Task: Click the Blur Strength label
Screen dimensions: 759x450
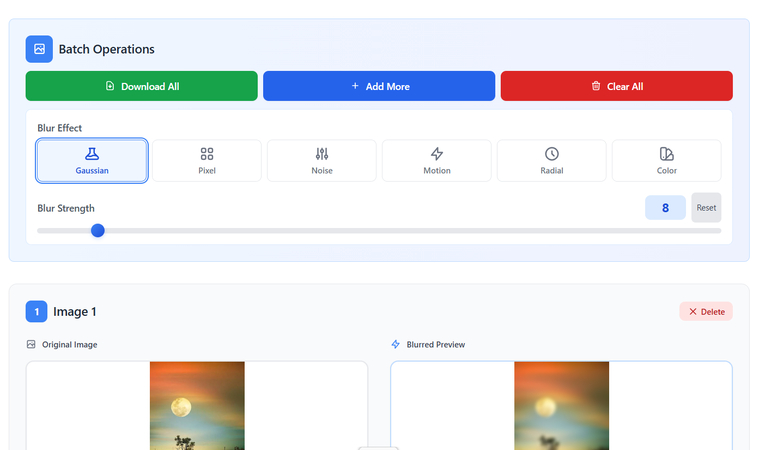Action: pos(66,208)
